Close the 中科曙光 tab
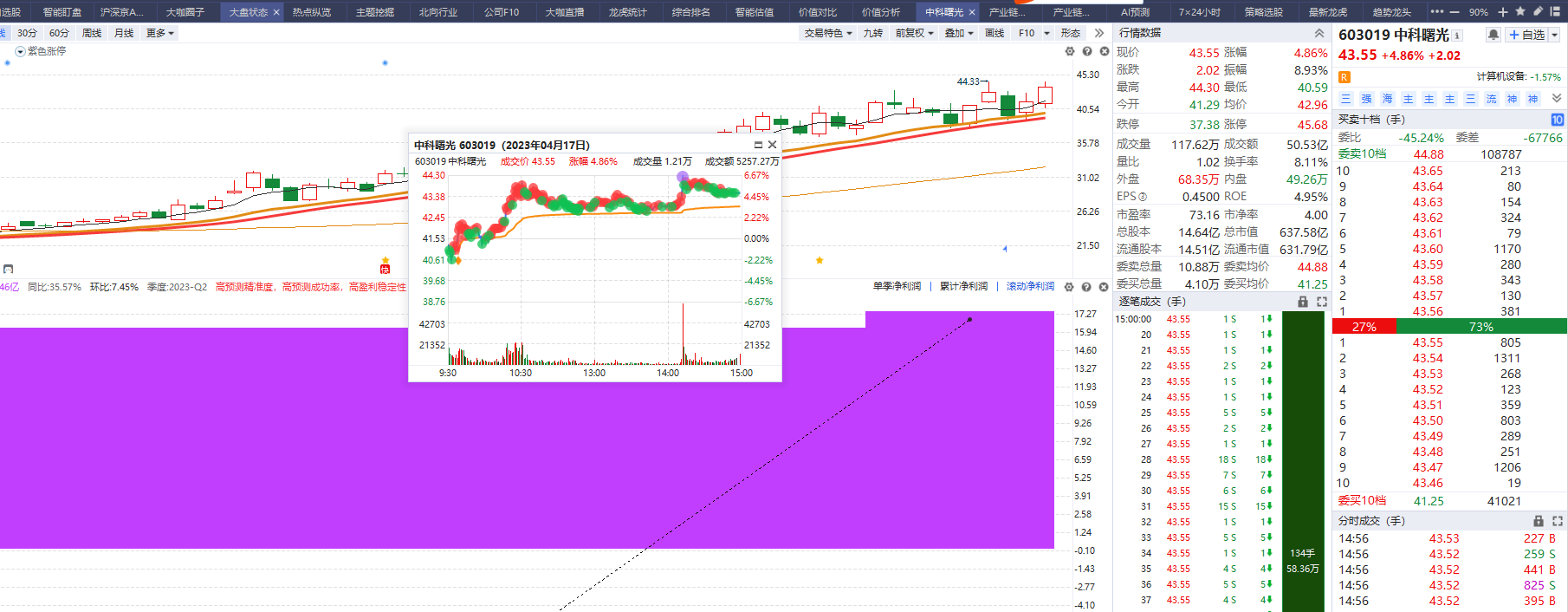1568x612 pixels. pos(972,12)
